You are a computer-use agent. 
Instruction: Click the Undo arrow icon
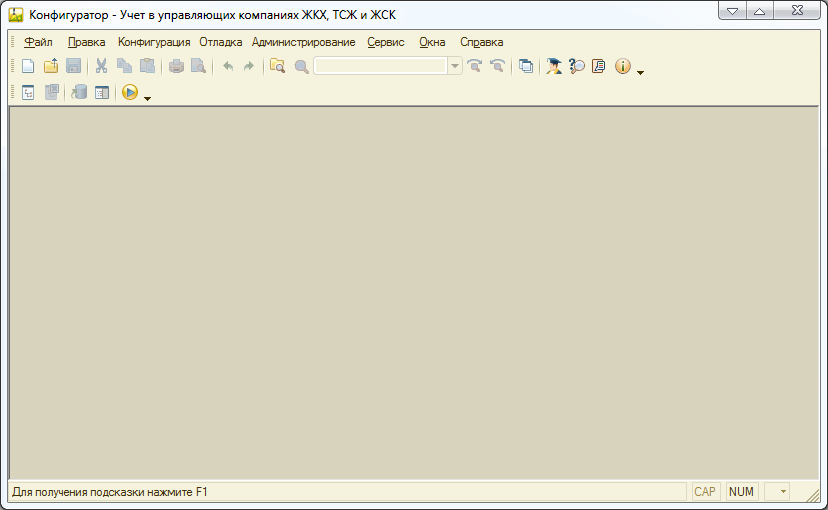tap(228, 66)
